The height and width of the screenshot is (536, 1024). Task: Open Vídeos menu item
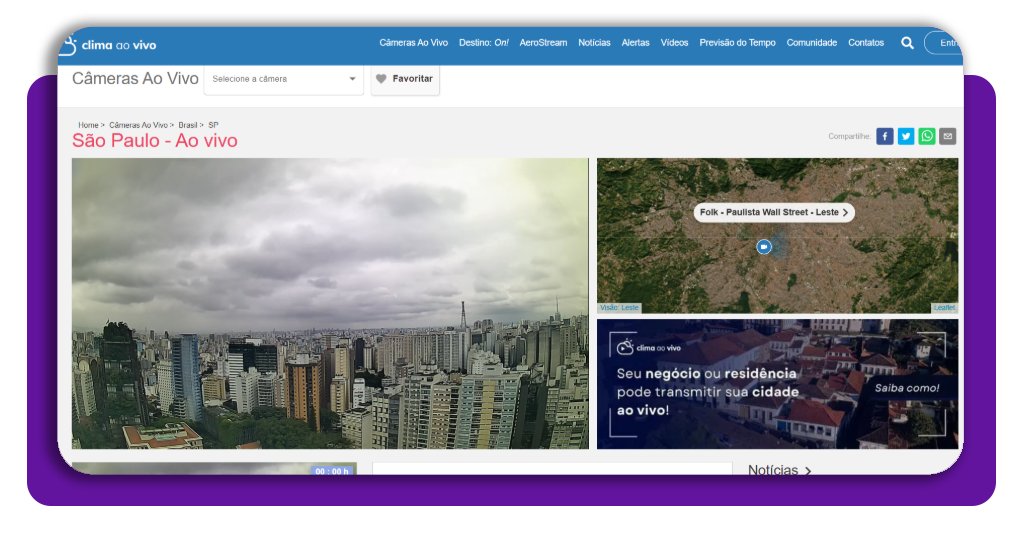(x=674, y=43)
